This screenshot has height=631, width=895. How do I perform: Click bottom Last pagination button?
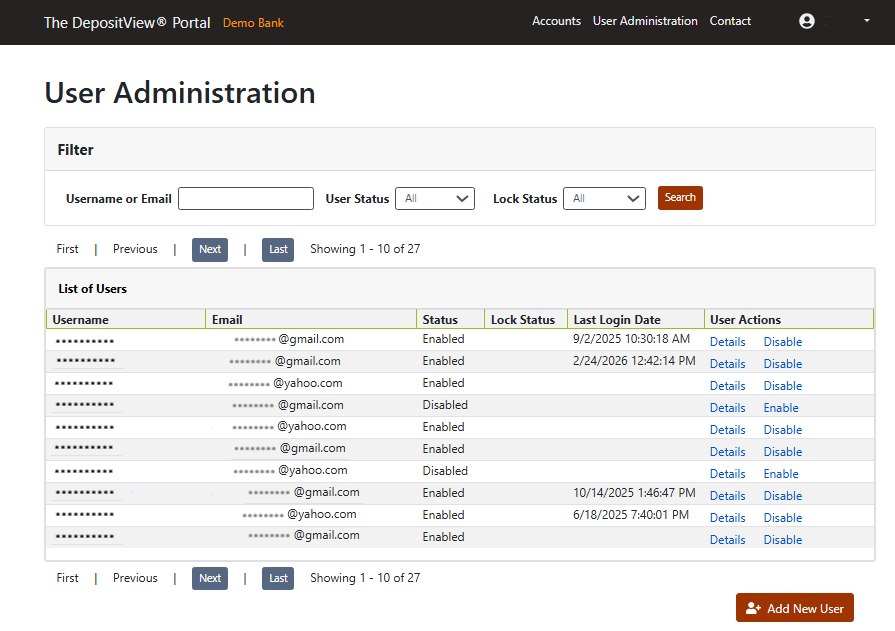(278, 578)
